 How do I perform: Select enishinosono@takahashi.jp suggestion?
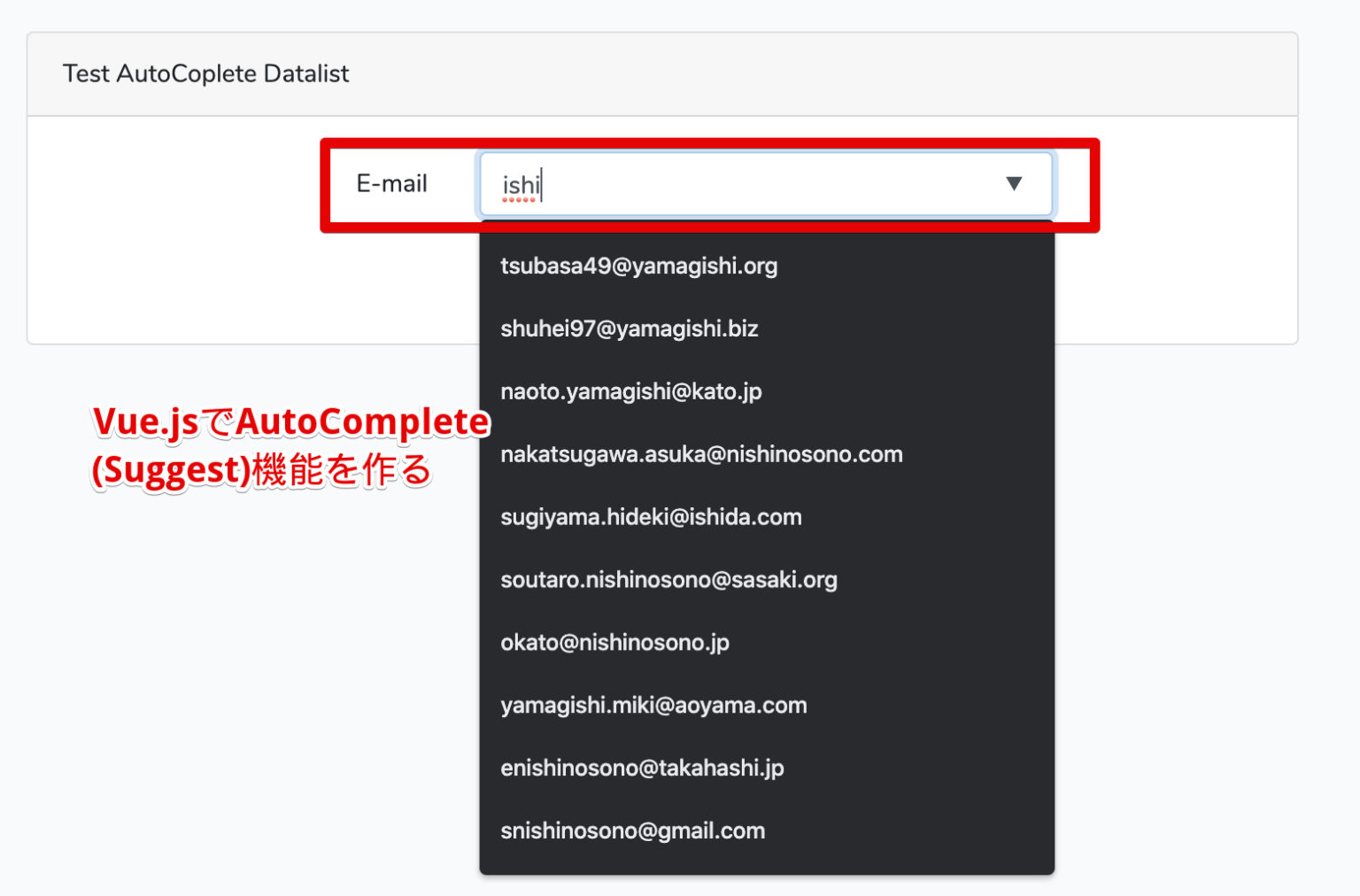(x=642, y=768)
